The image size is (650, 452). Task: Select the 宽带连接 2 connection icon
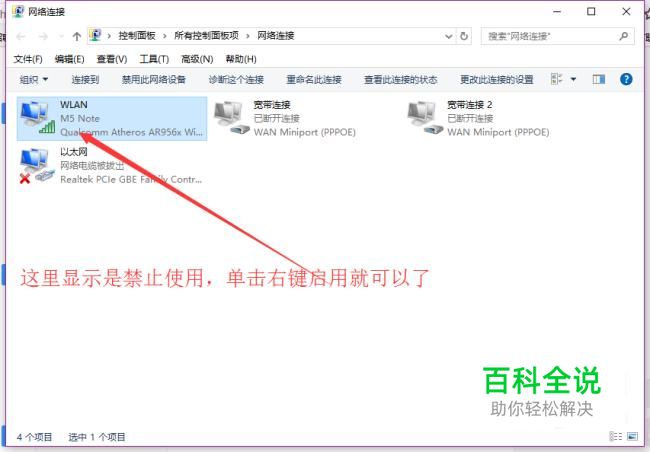(x=425, y=118)
